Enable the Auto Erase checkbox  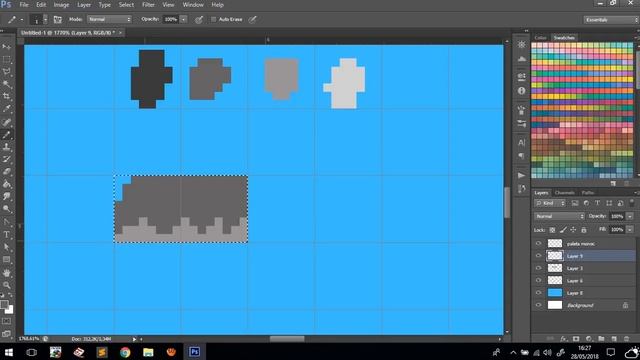coord(213,19)
